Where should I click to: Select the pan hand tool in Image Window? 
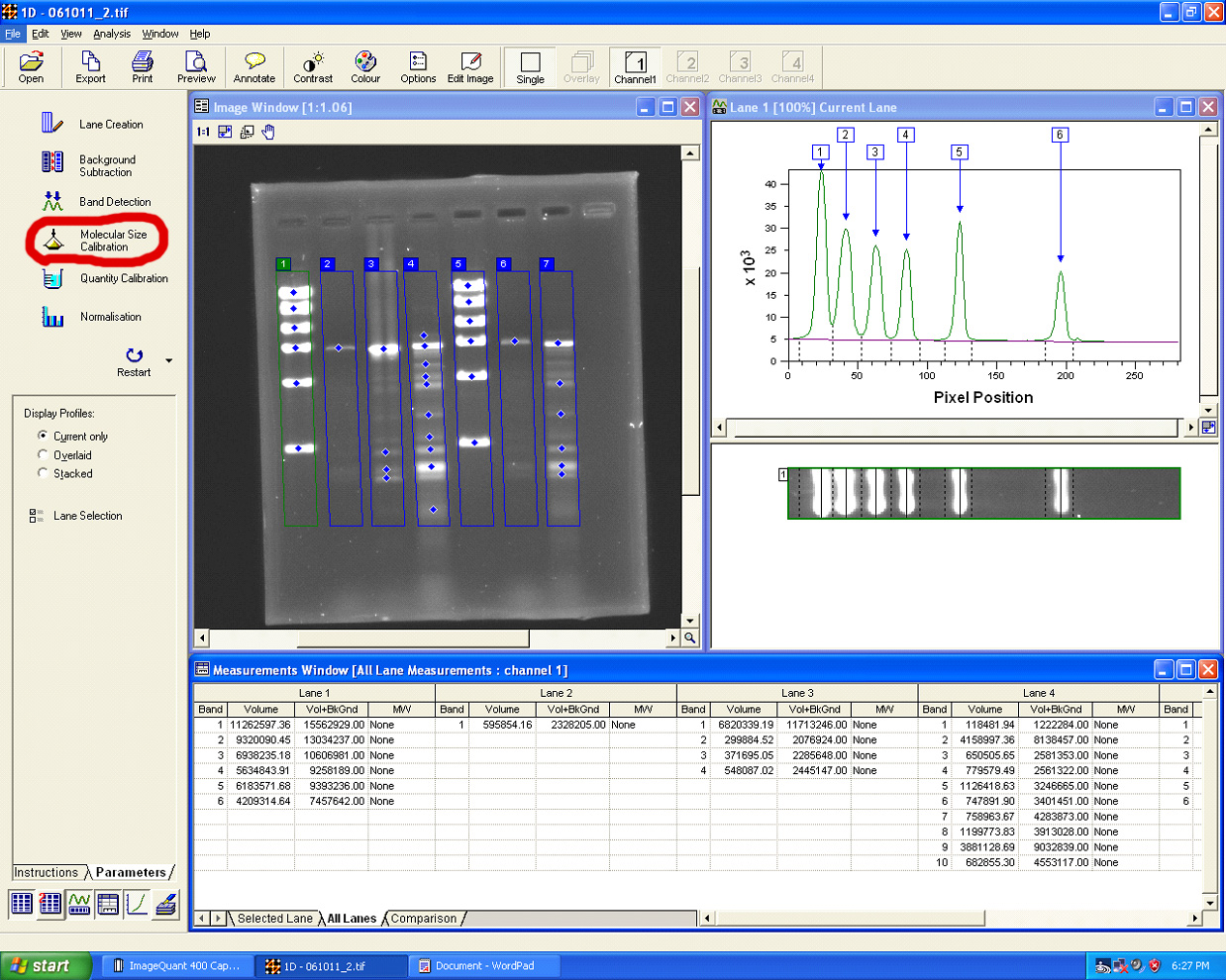click(x=268, y=132)
